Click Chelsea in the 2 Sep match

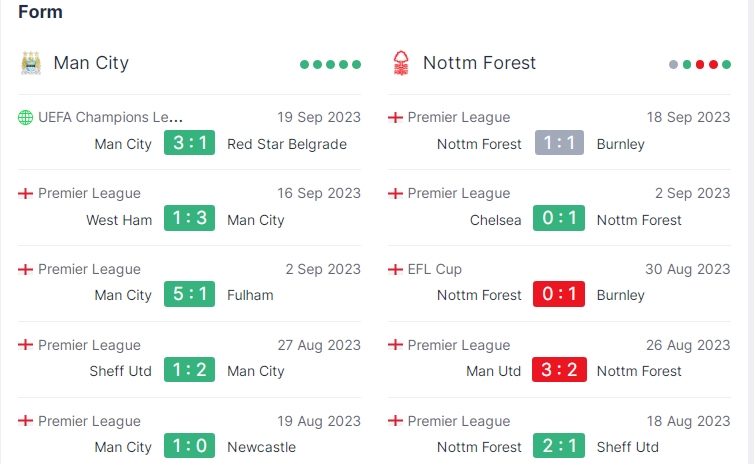pos(495,220)
